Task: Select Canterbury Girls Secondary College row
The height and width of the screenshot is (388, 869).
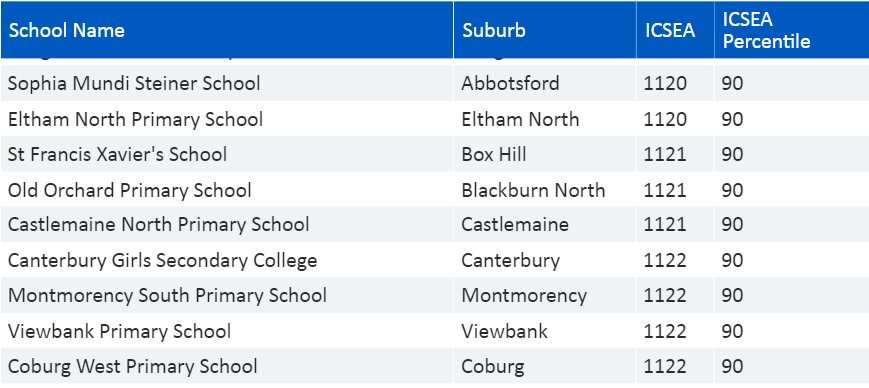Action: click(434, 260)
